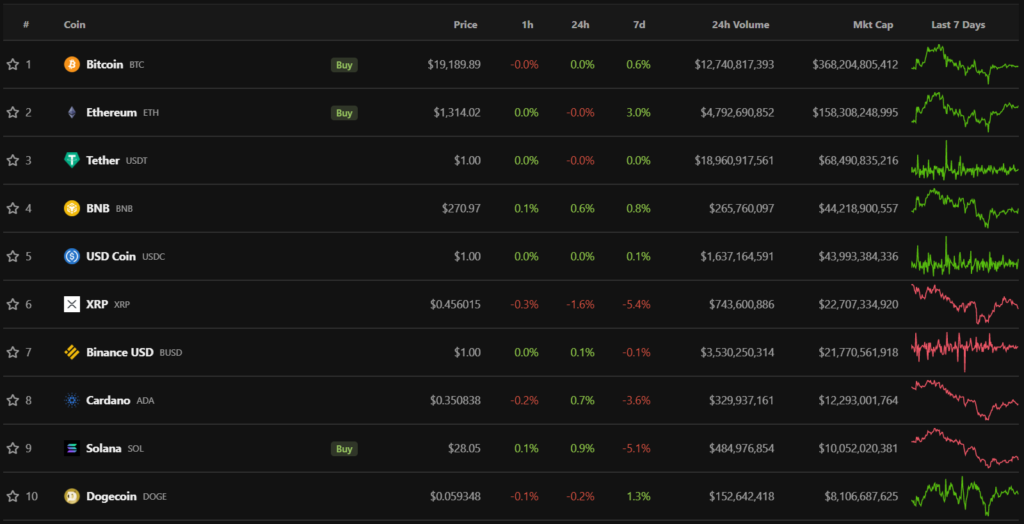Click the Ethereum diamond logo icon
Screen dimensions: 1024x524
(72, 113)
